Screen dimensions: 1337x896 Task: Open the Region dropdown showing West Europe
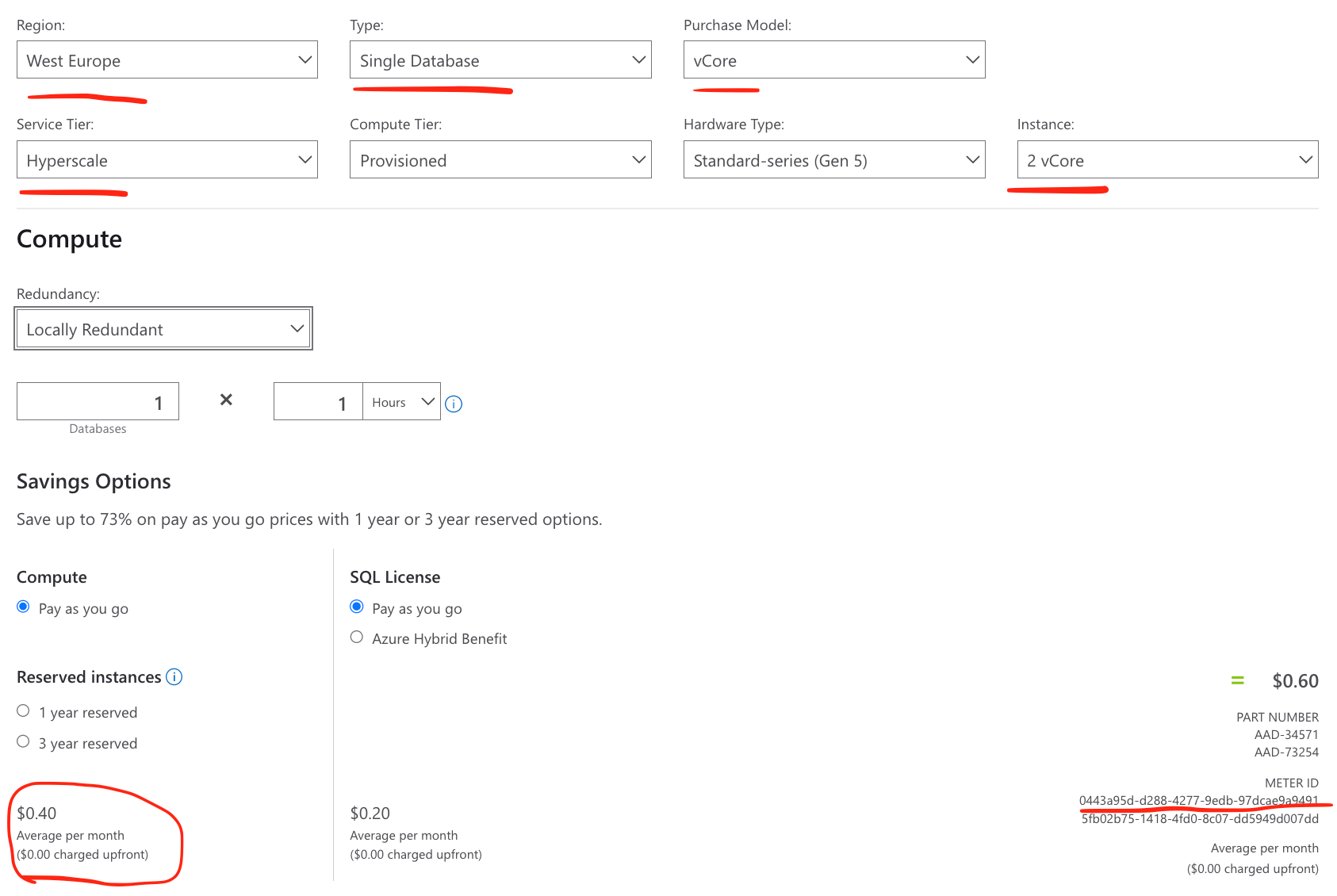tap(167, 60)
